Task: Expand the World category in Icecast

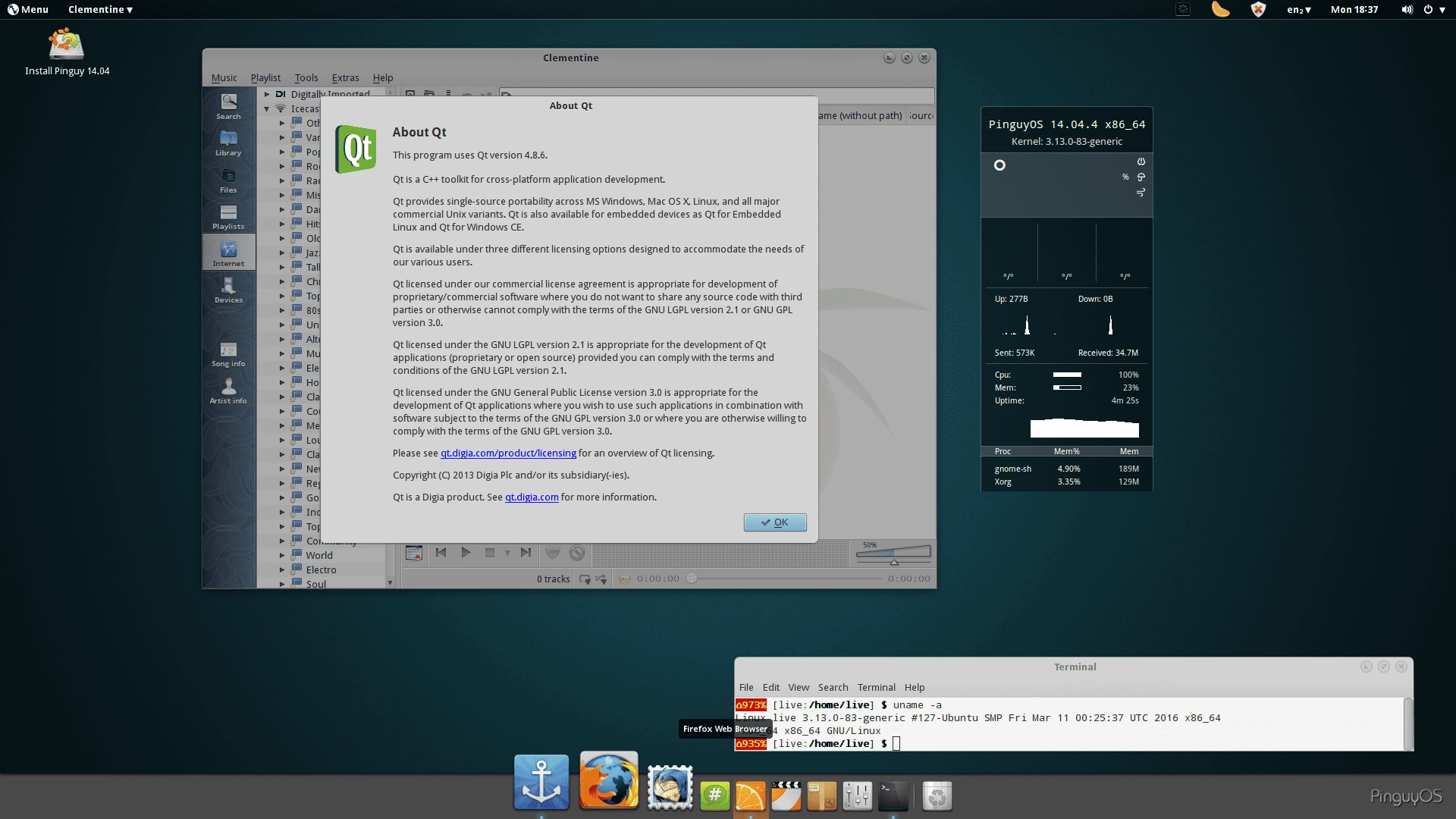Action: pyautogui.click(x=282, y=555)
